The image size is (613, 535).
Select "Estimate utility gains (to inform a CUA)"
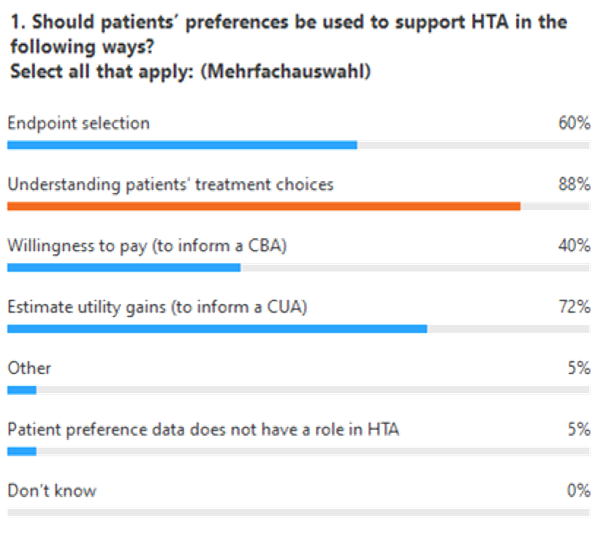(156, 307)
